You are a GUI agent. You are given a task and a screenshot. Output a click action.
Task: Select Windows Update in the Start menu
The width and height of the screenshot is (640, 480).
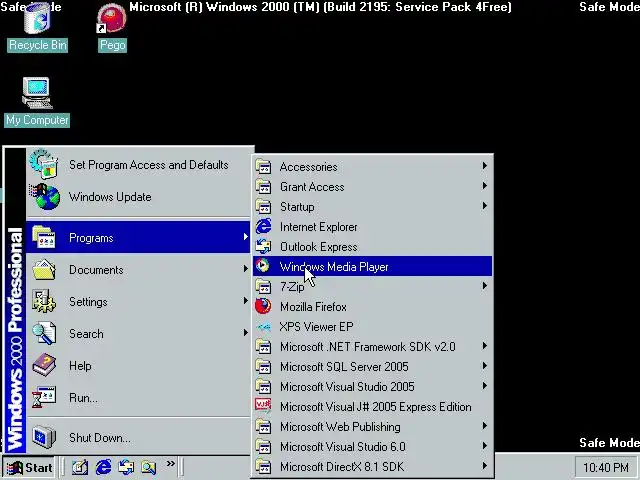pos(138,196)
